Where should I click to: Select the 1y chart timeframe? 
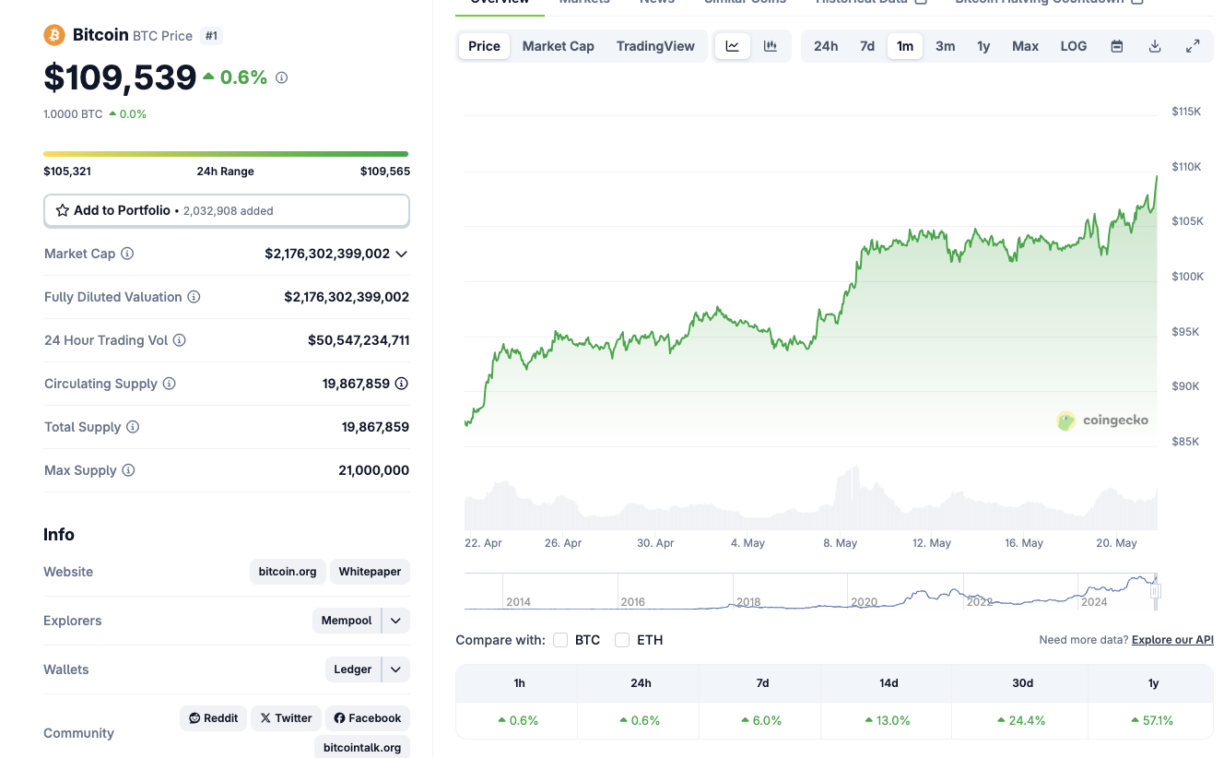pos(983,45)
